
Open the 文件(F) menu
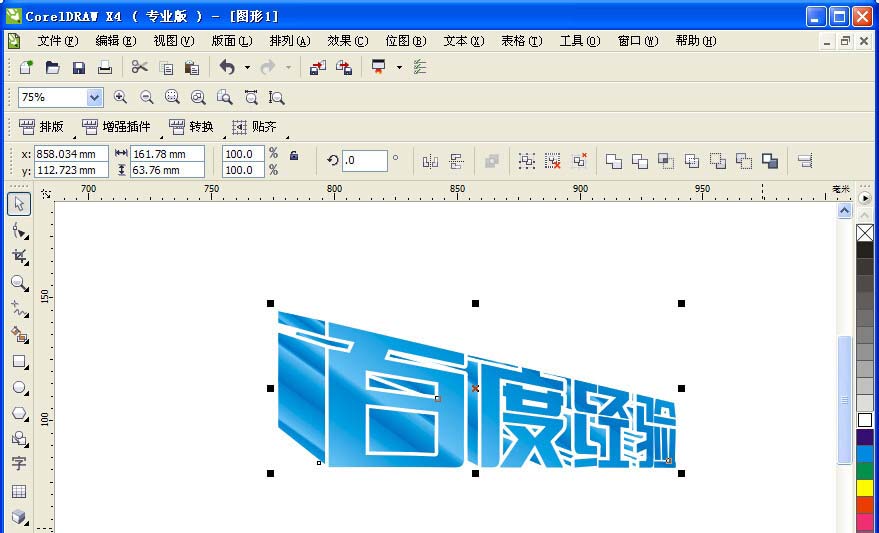point(58,41)
